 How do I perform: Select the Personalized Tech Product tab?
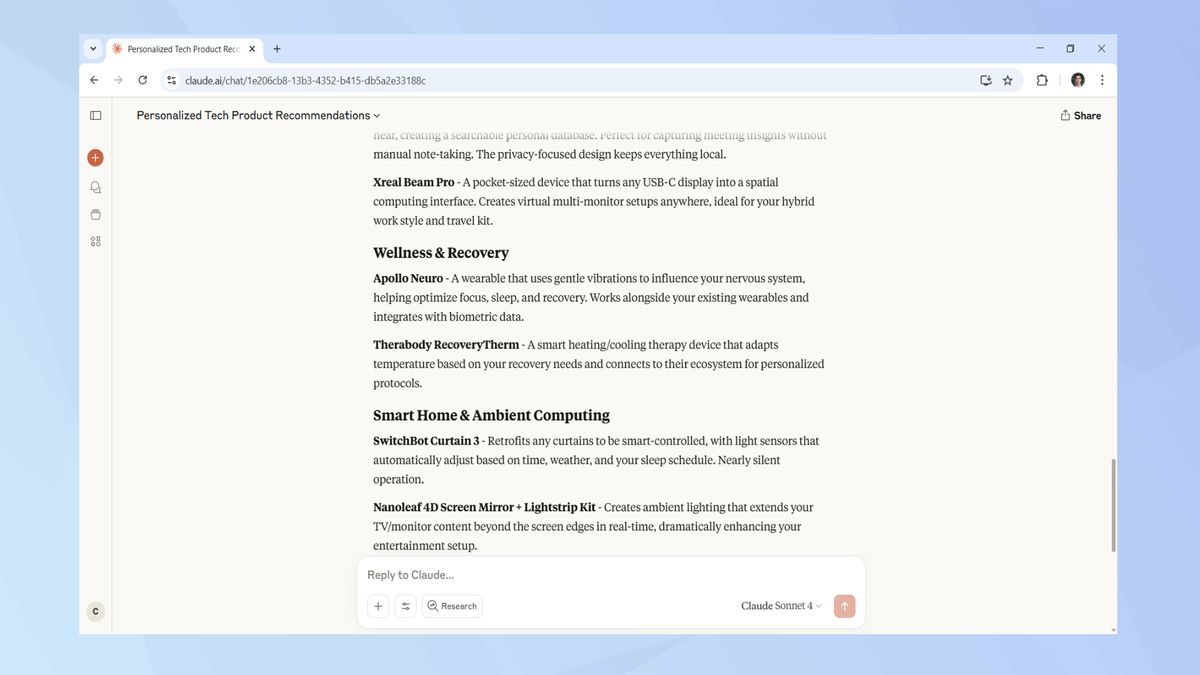180,49
